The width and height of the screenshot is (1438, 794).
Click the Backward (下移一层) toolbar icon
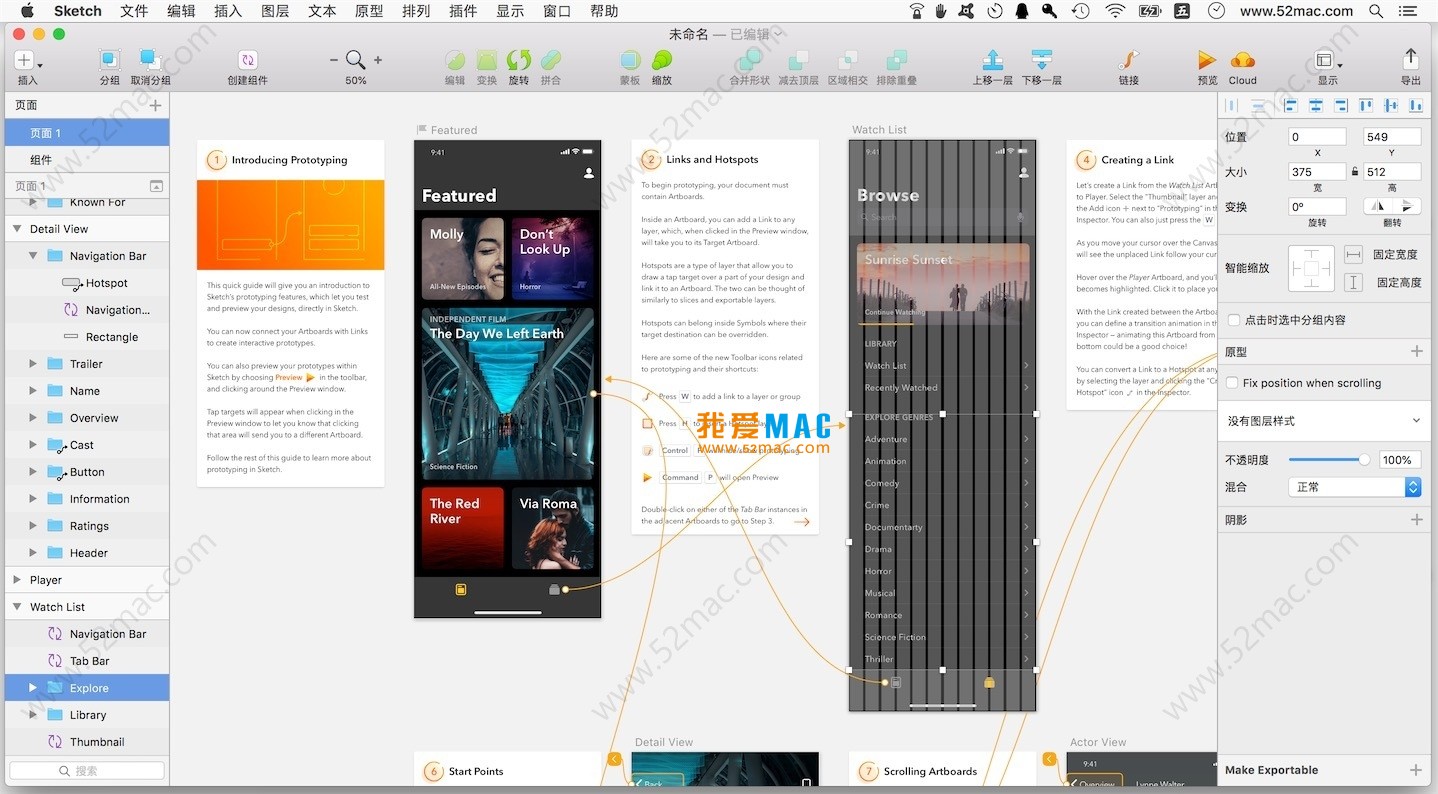(1041, 61)
